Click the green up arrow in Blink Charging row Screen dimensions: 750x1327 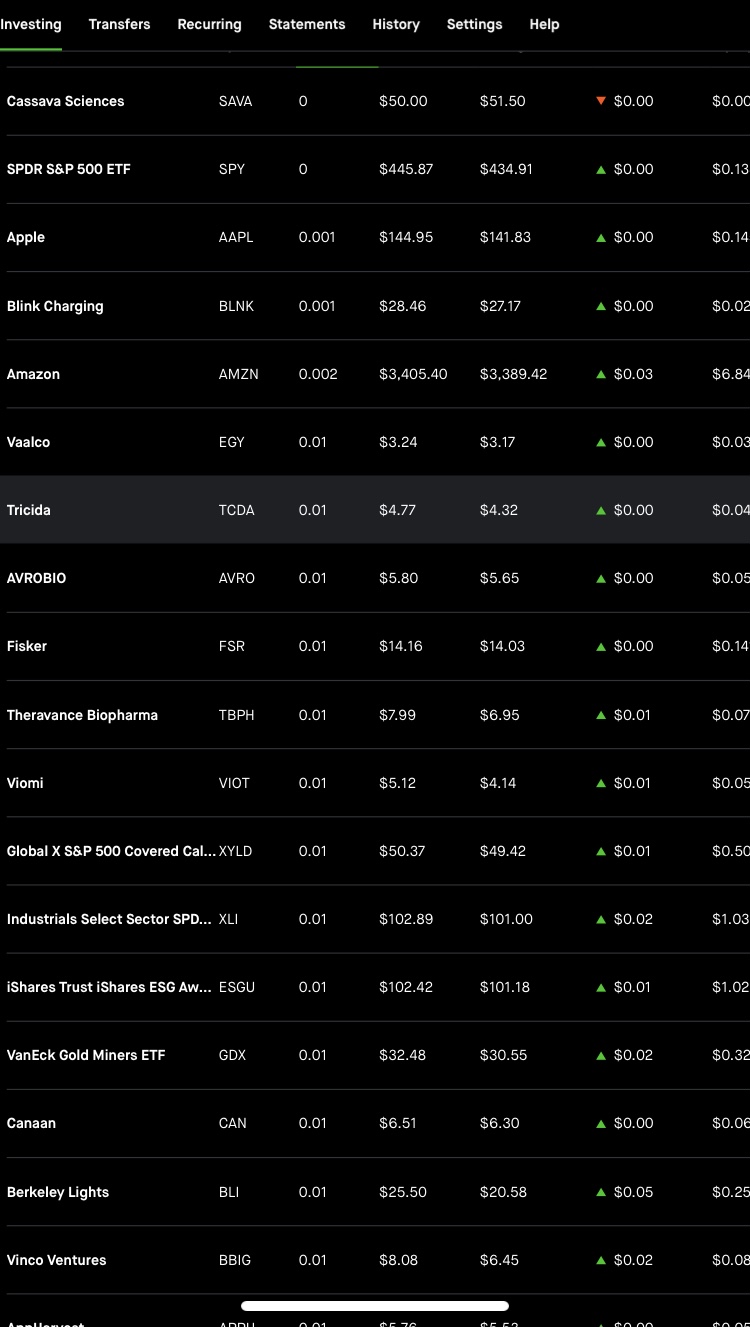[x=601, y=306]
